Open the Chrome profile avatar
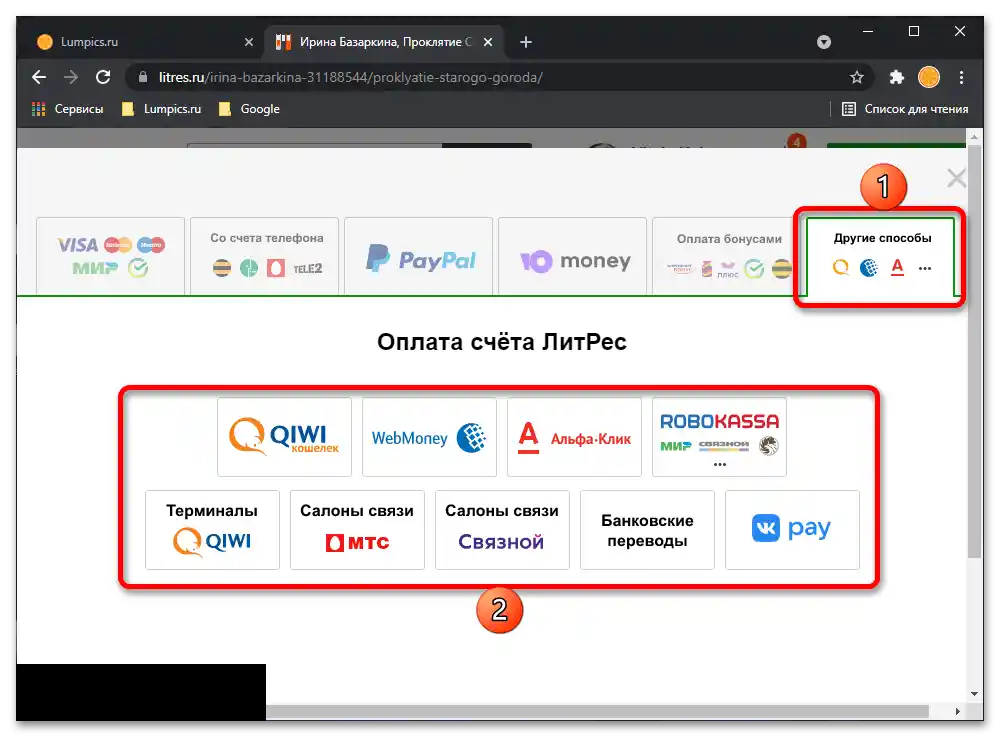This screenshot has width=1000, height=737. pos(929,77)
